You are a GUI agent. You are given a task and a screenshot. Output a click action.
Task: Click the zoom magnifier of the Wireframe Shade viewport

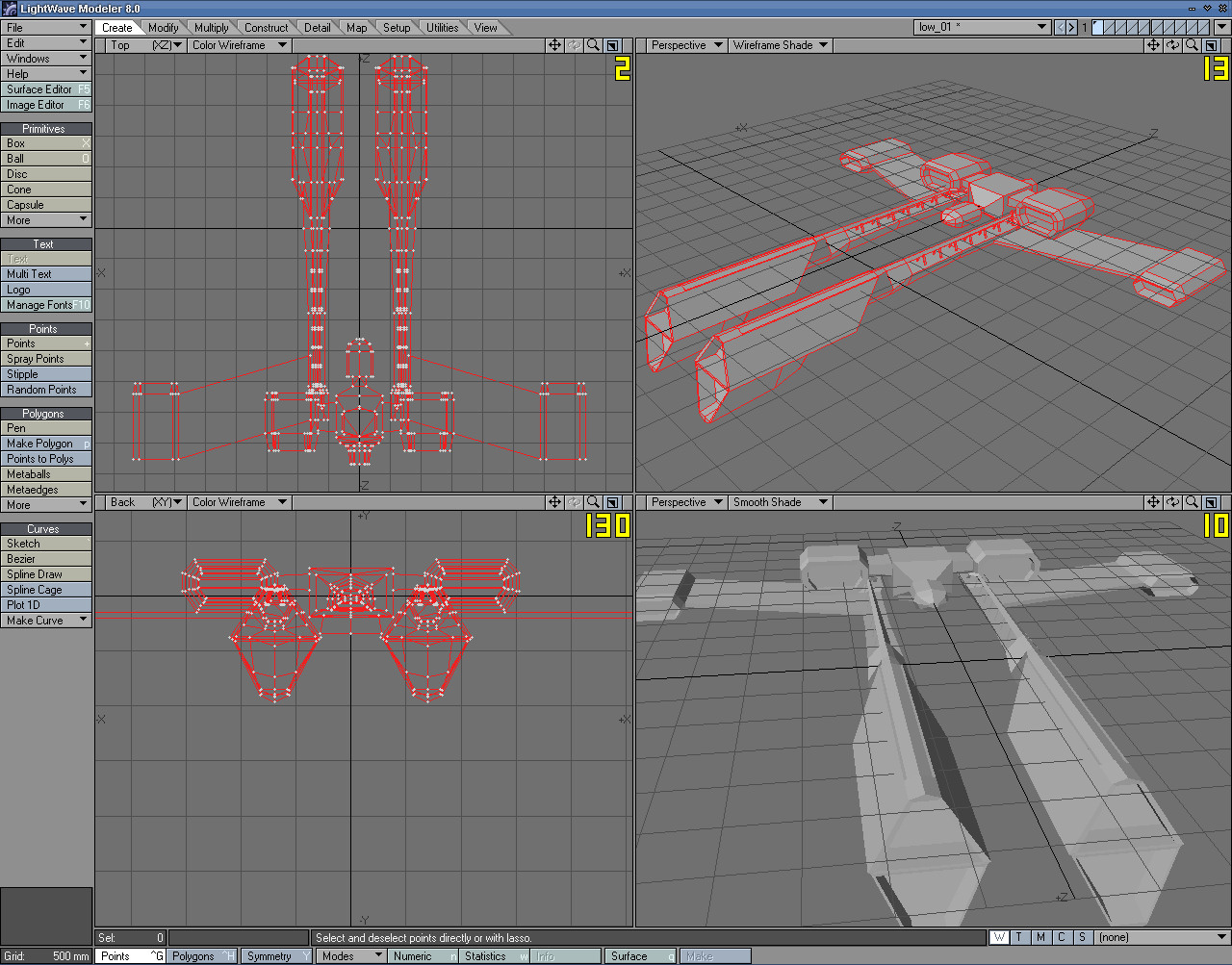pos(1193,45)
